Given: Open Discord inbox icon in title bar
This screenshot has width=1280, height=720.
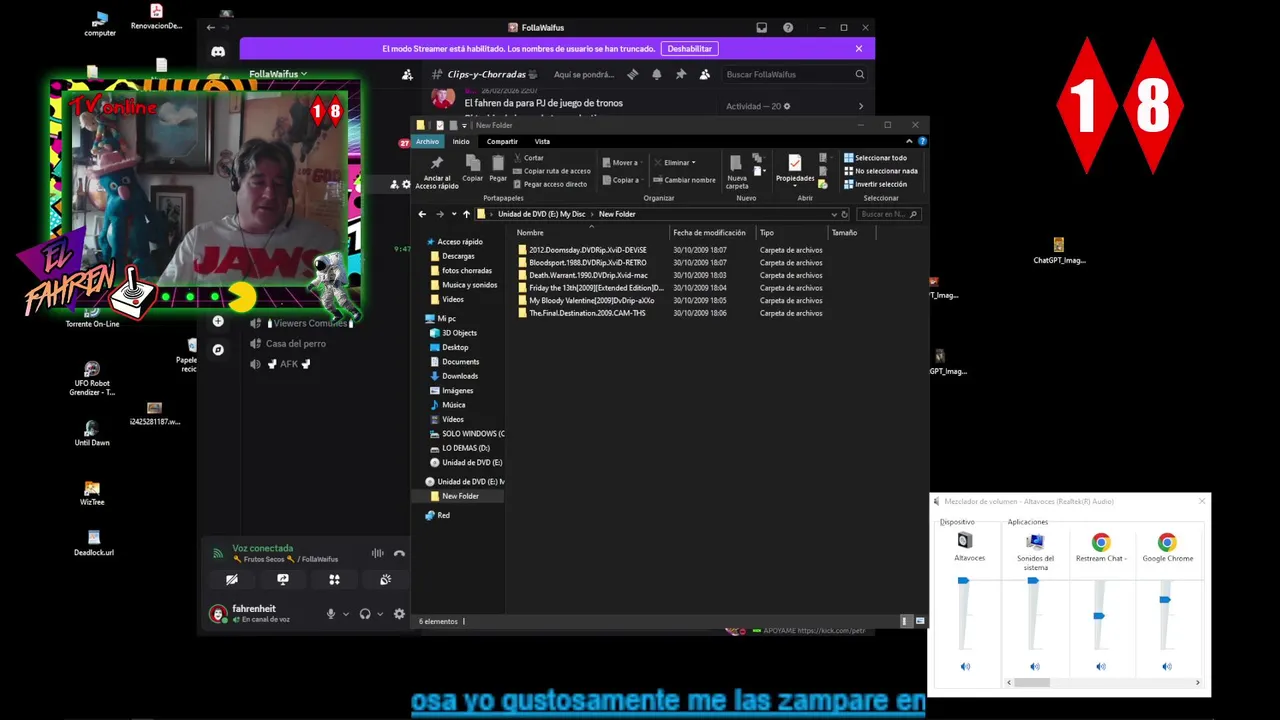Looking at the screenshot, I should (x=761, y=28).
